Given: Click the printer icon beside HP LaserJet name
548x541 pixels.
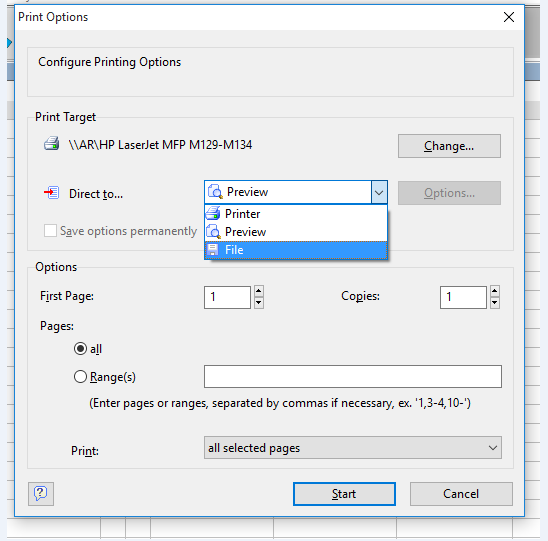Looking at the screenshot, I should pyautogui.click(x=51, y=144).
